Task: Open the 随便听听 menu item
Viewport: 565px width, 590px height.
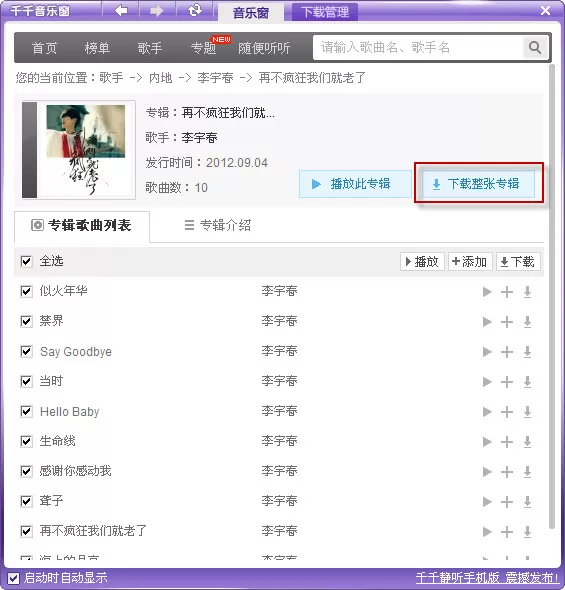Action: click(264, 48)
